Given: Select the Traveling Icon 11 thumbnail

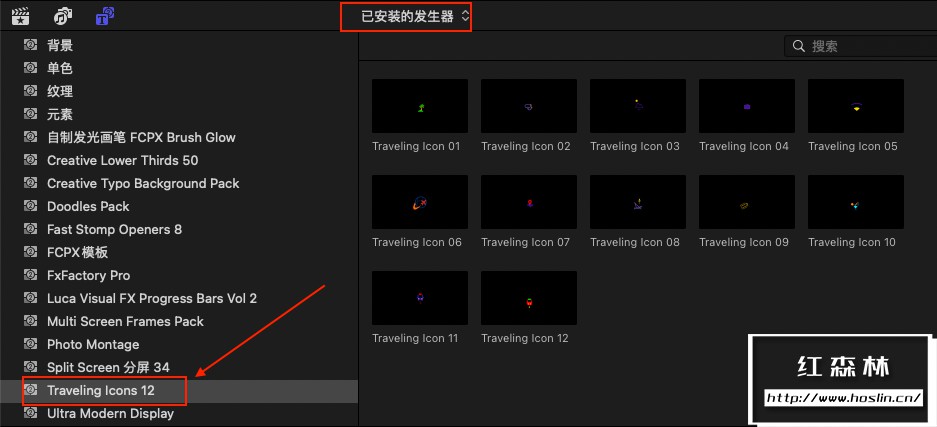Looking at the screenshot, I should coord(420,298).
